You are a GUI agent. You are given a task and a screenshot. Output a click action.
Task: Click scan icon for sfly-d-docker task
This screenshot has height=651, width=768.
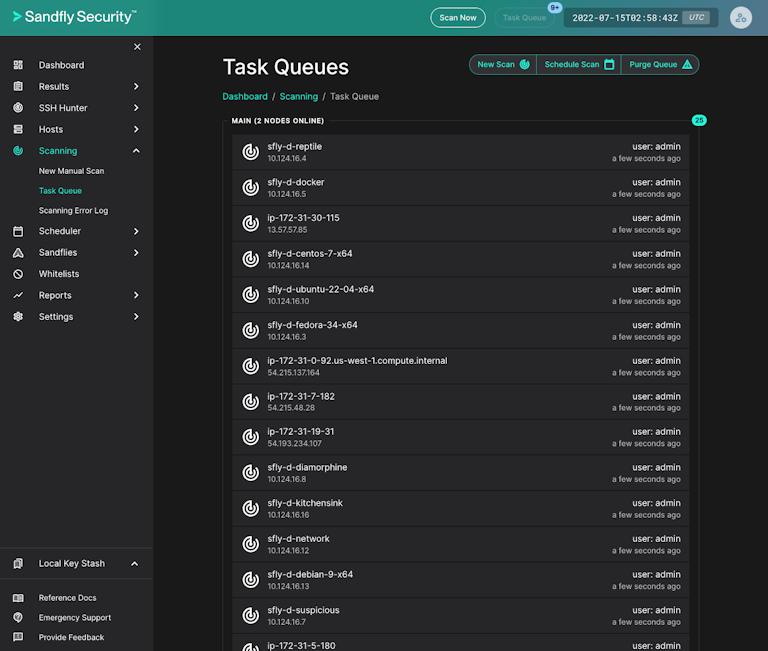(251, 188)
